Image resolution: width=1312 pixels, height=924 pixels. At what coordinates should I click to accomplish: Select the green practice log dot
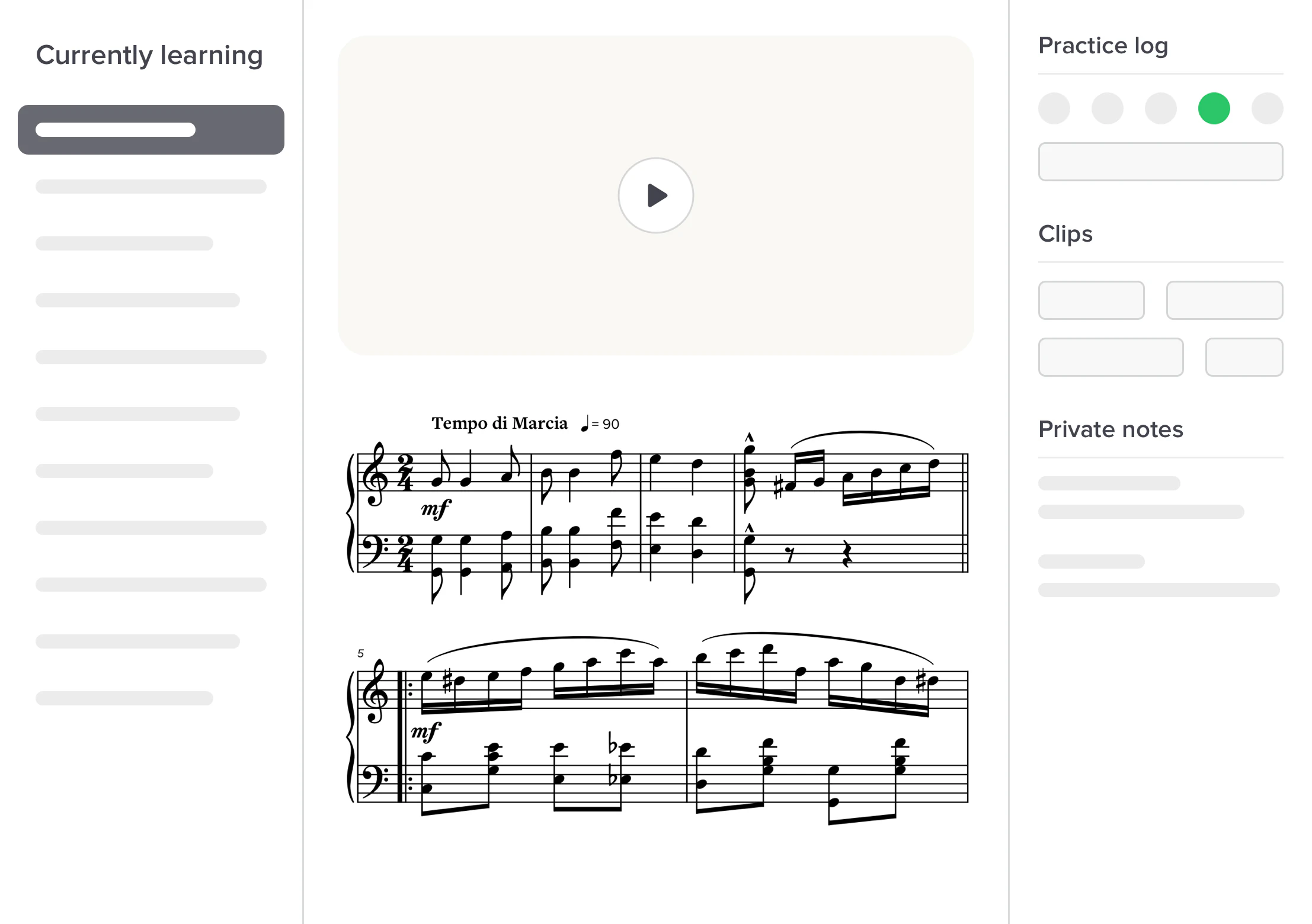click(1214, 109)
